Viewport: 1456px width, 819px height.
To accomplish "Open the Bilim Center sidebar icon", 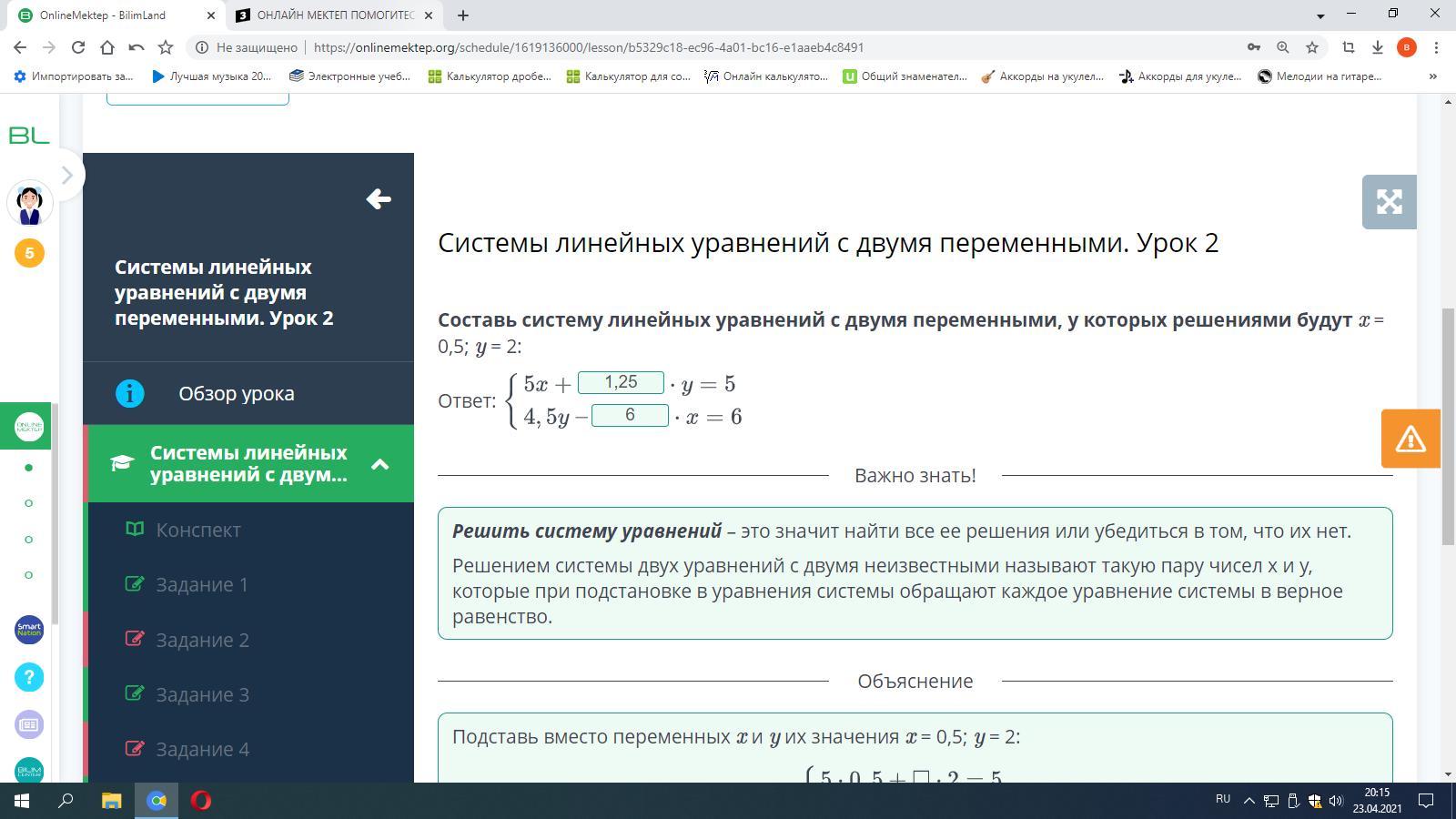I will pyautogui.click(x=29, y=771).
